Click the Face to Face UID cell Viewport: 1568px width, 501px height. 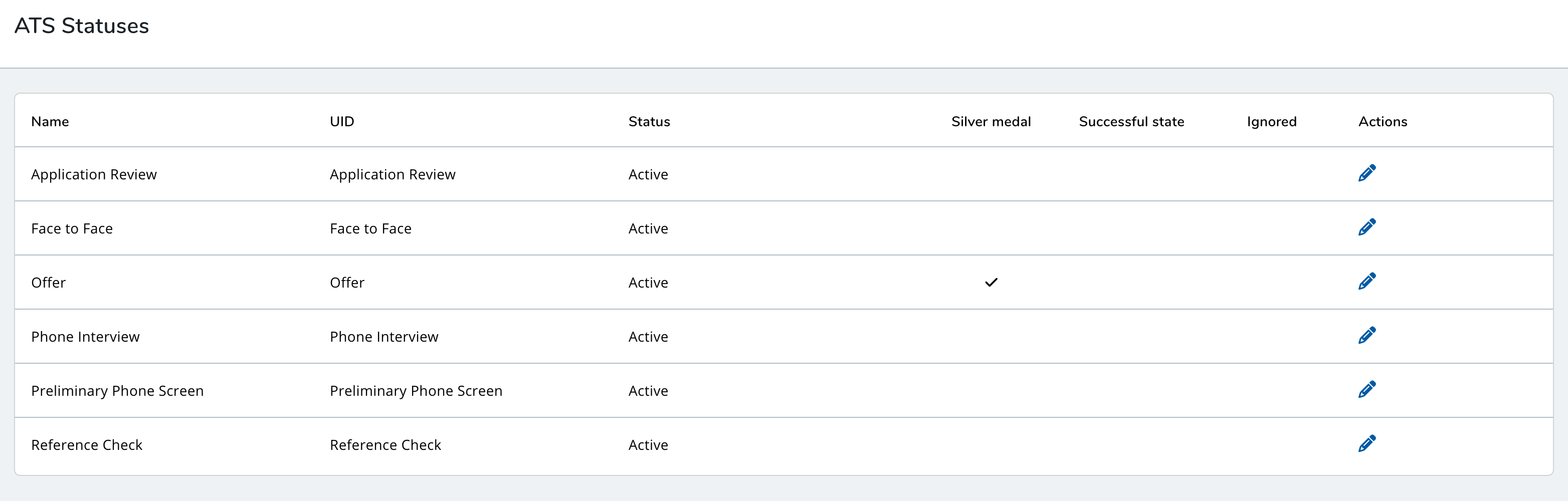coord(370,228)
